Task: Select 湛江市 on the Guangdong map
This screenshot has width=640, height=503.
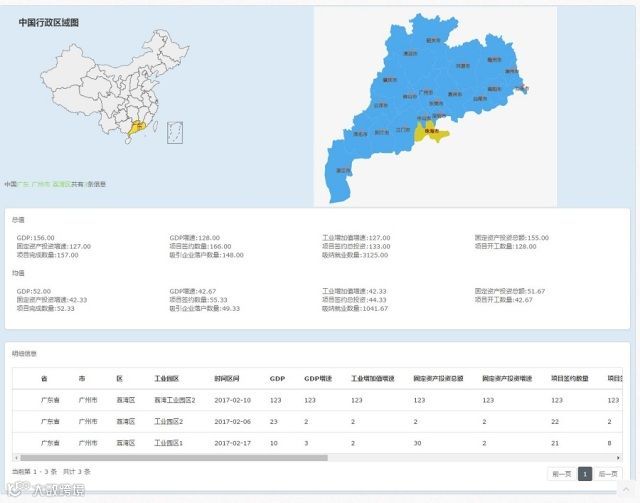Action: click(343, 170)
